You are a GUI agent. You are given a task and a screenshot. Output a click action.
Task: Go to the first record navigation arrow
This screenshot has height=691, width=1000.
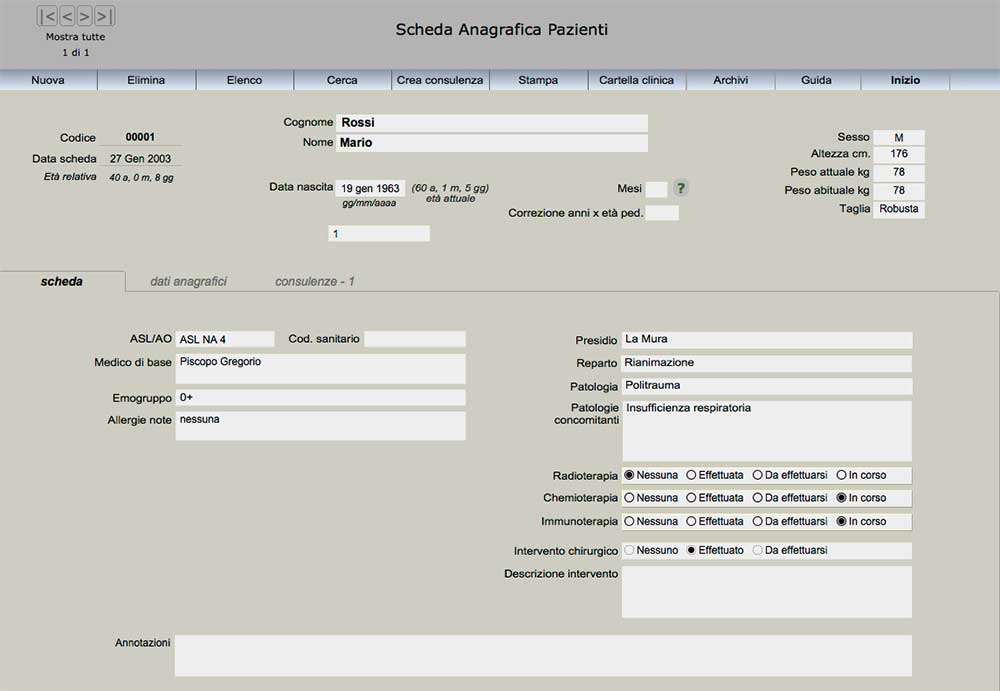pos(47,17)
